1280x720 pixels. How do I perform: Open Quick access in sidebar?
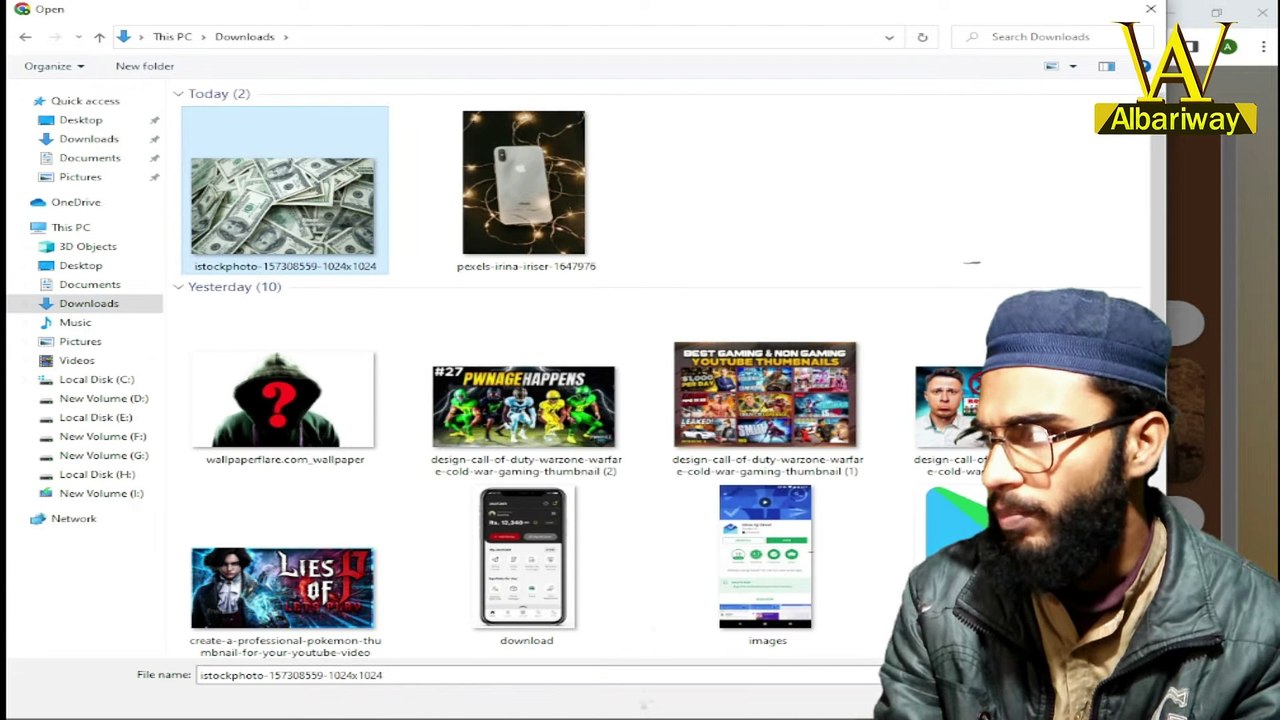tap(85, 101)
